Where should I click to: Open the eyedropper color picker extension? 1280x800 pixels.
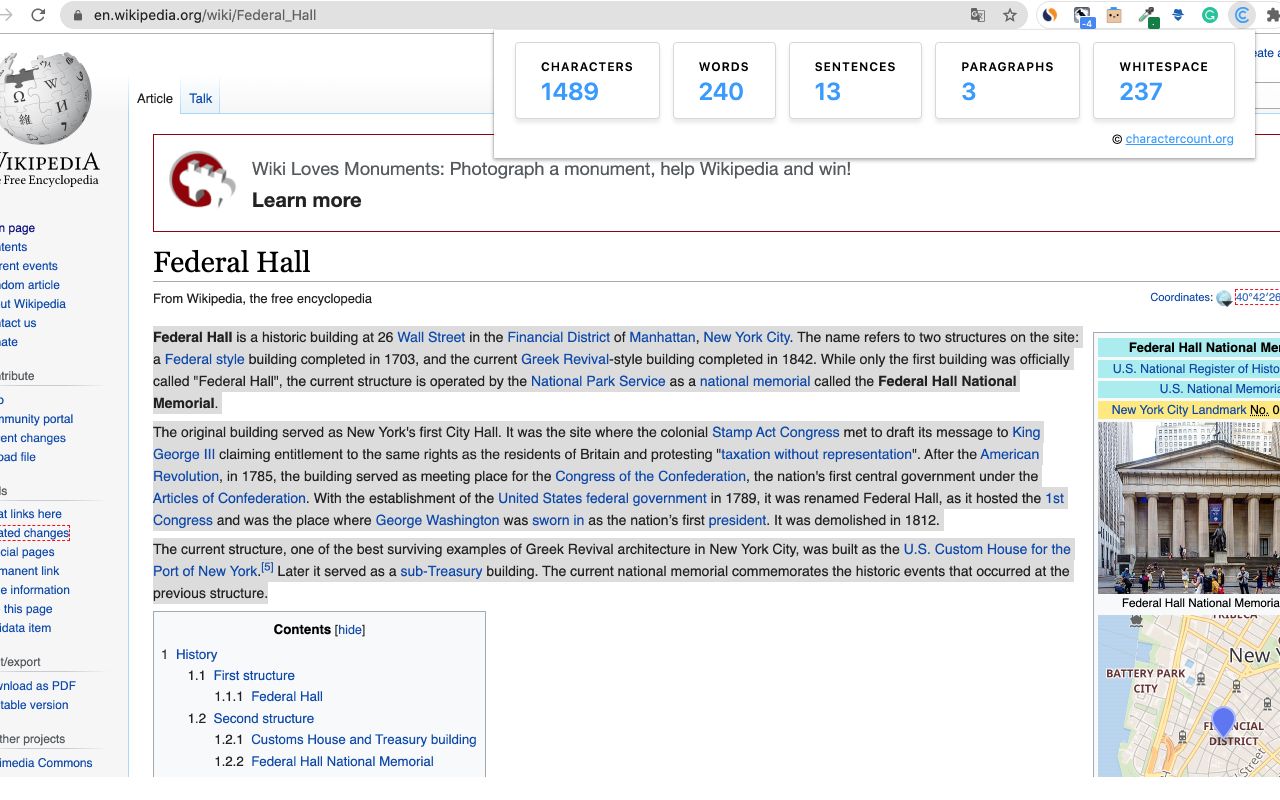click(x=1149, y=16)
